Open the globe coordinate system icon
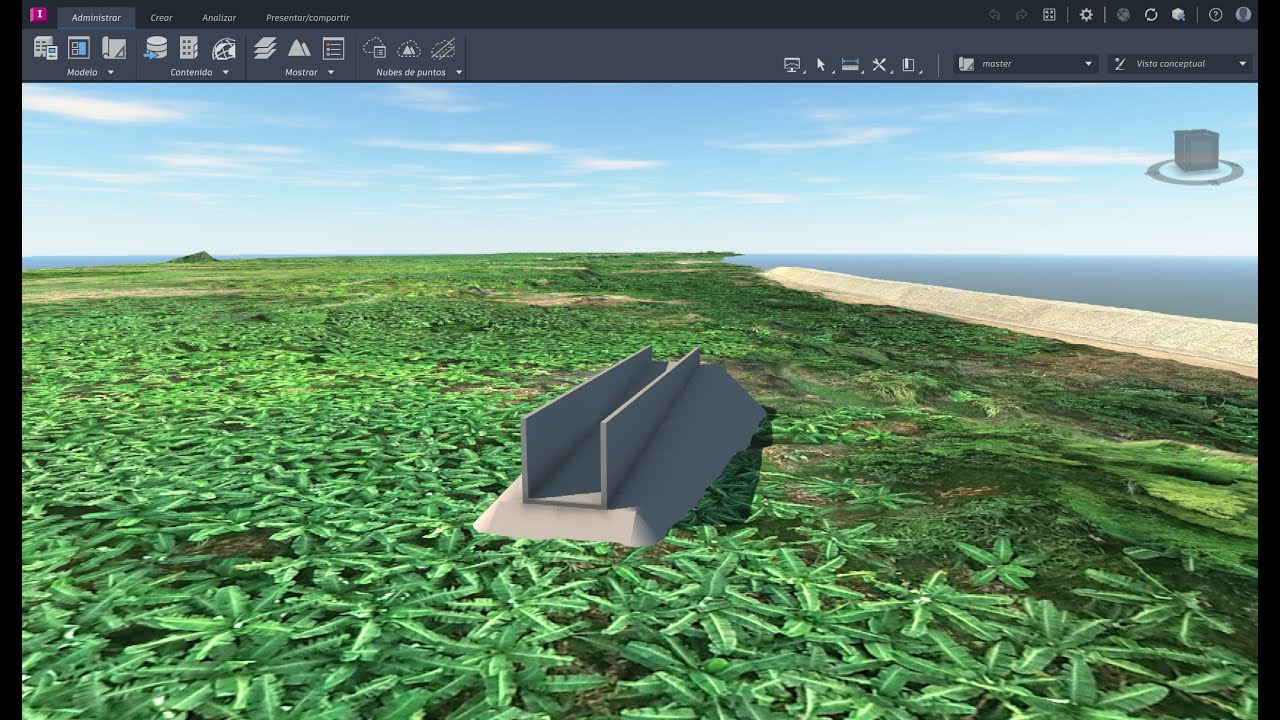This screenshot has width=1280, height=720. [x=224, y=48]
